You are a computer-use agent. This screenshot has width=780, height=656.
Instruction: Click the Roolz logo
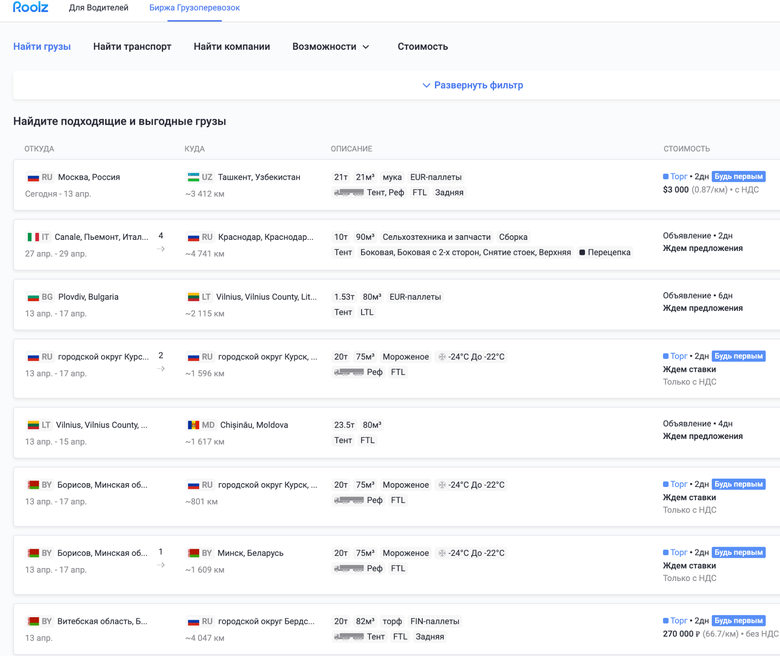[x=30, y=8]
